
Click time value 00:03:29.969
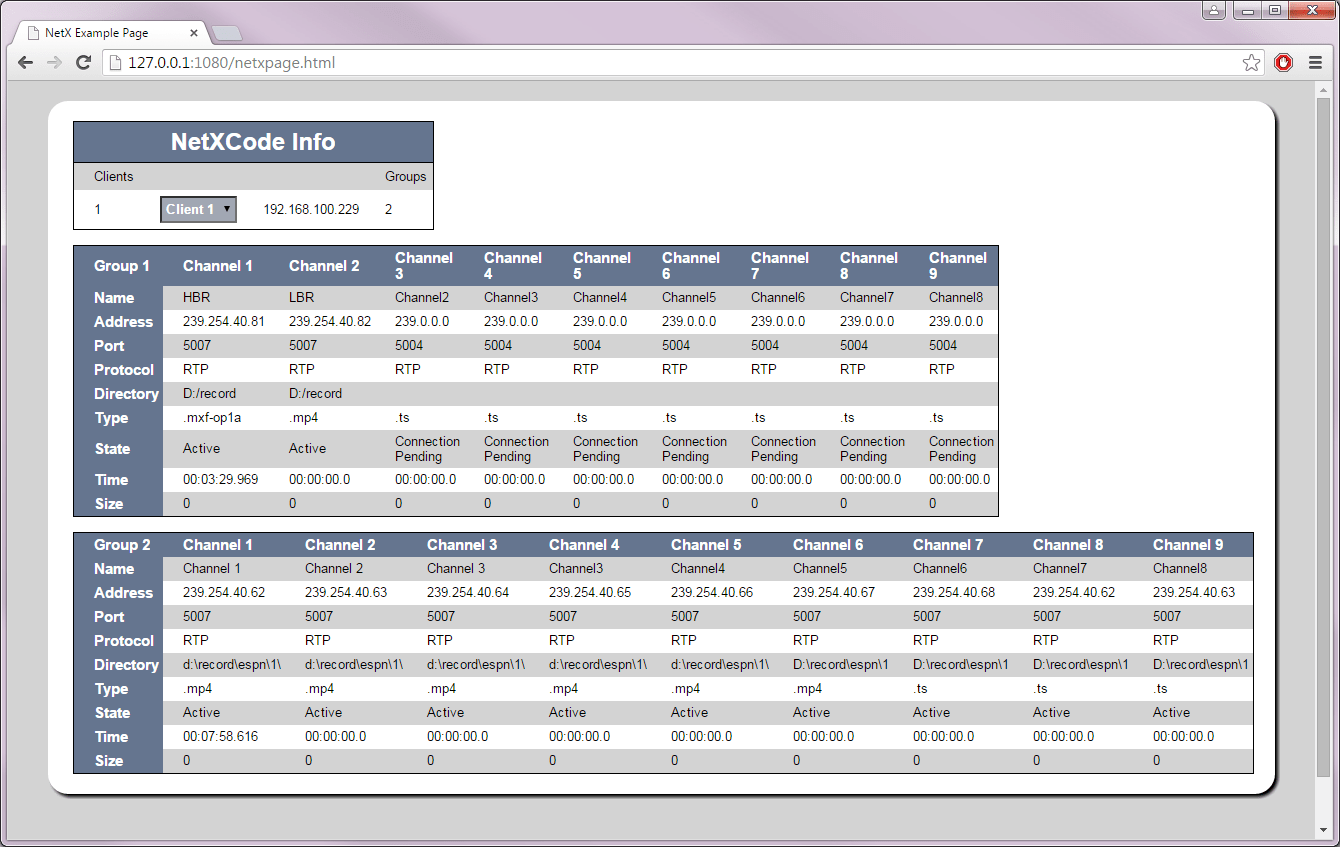pos(220,480)
